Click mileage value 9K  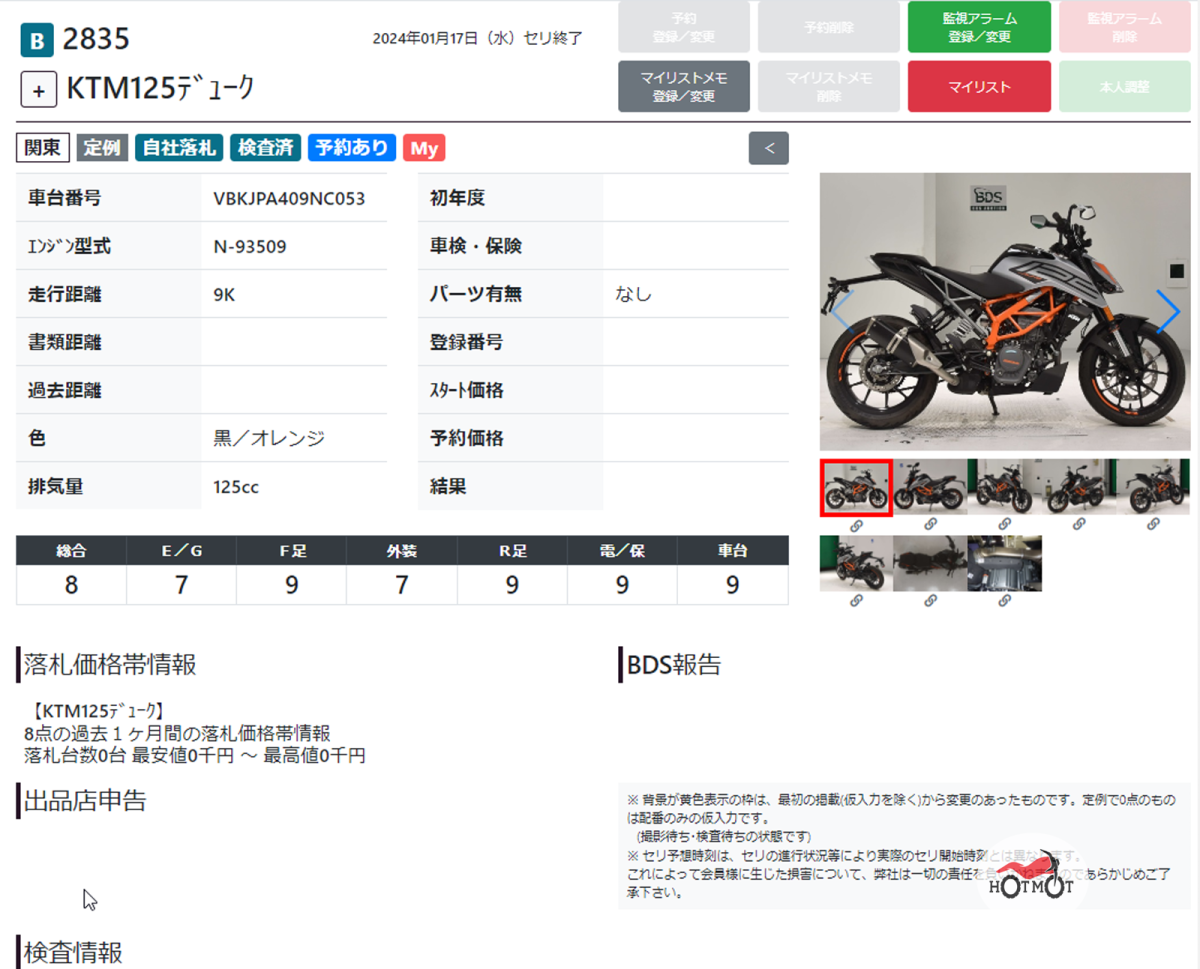[224, 294]
